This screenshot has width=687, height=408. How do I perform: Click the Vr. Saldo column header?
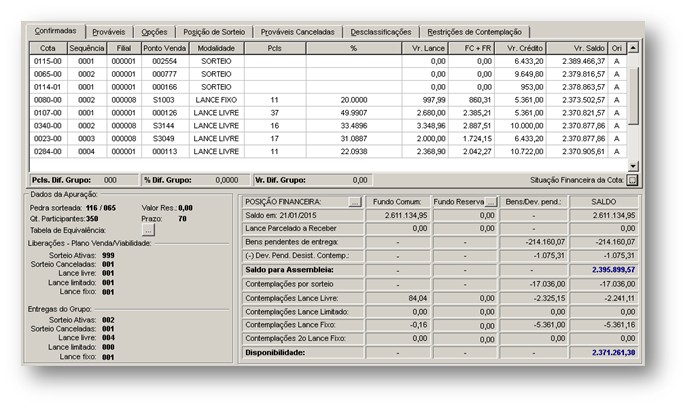pos(577,48)
